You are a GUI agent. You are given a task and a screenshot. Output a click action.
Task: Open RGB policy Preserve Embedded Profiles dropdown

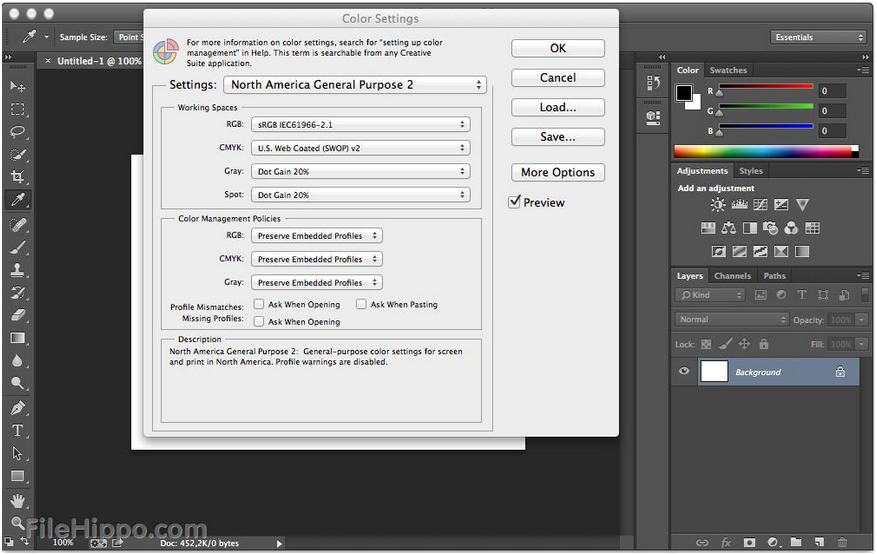(x=317, y=236)
